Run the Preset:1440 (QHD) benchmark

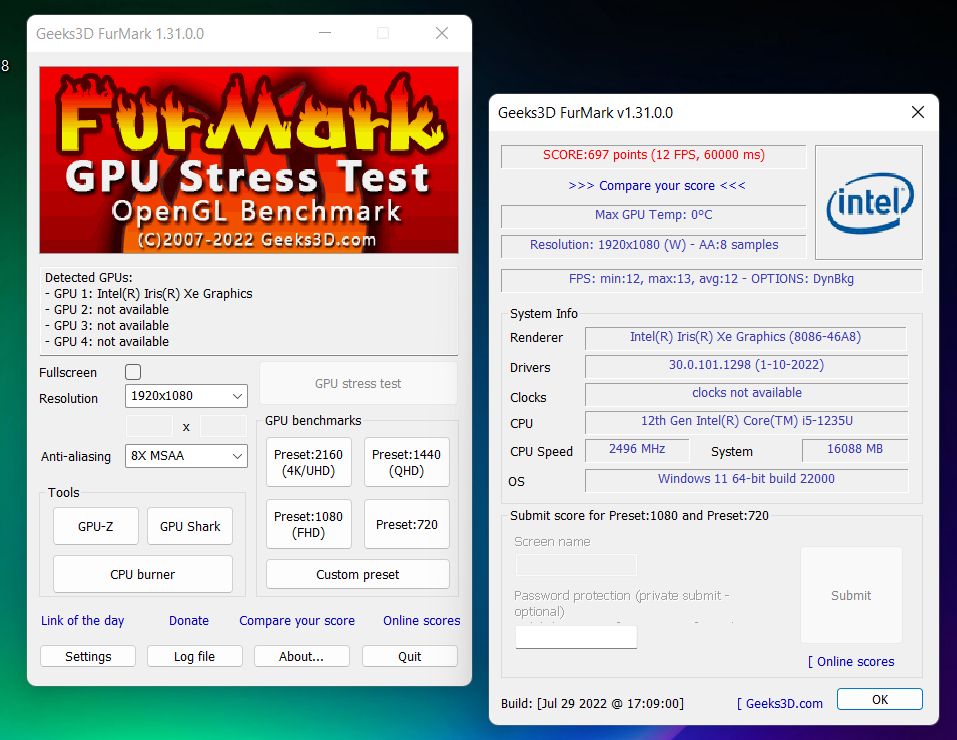[406, 462]
